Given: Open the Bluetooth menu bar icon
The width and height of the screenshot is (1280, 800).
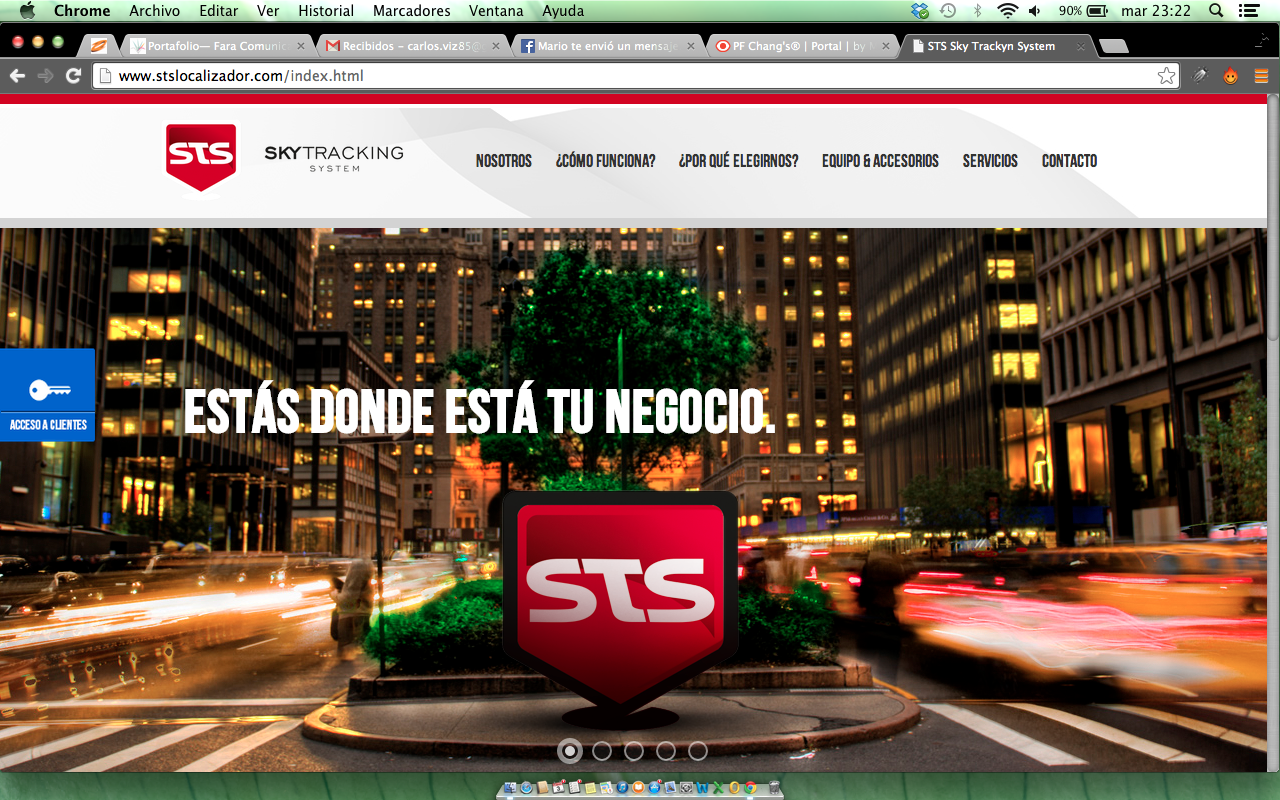Looking at the screenshot, I should 977,11.
